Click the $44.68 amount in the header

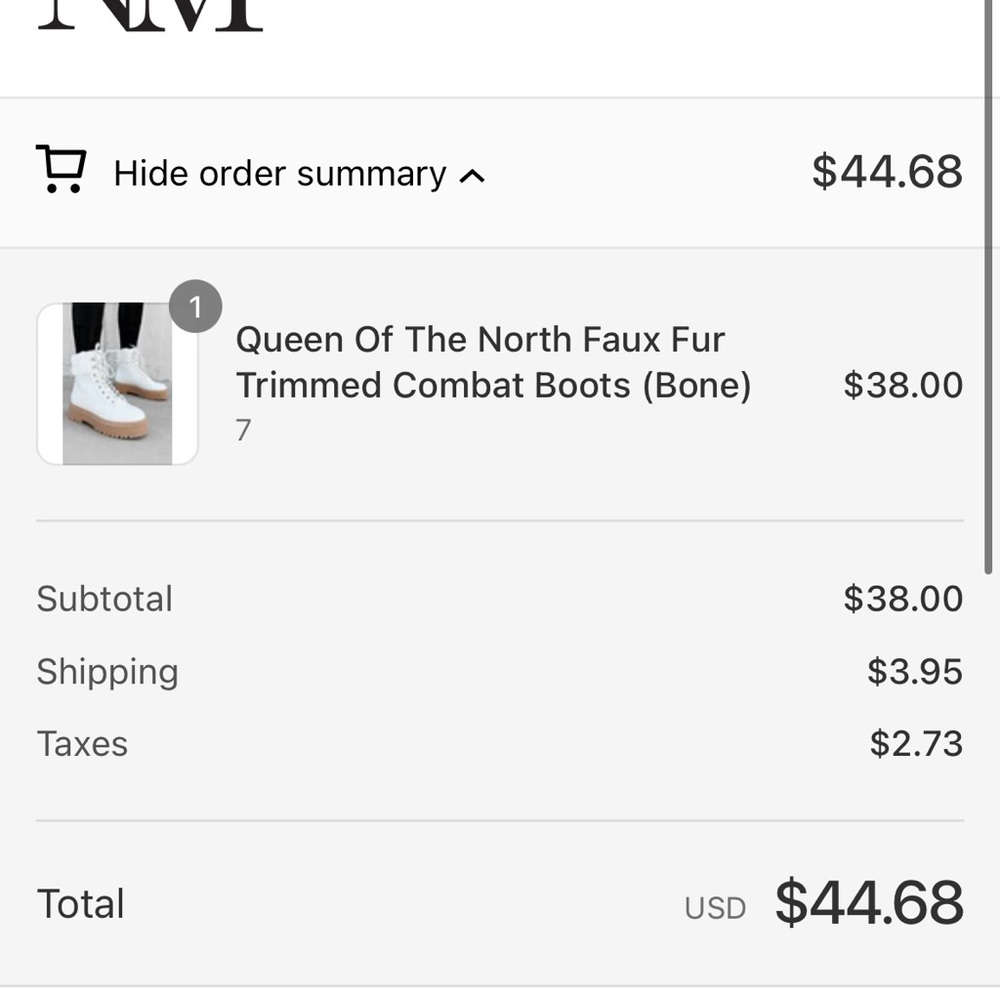886,172
